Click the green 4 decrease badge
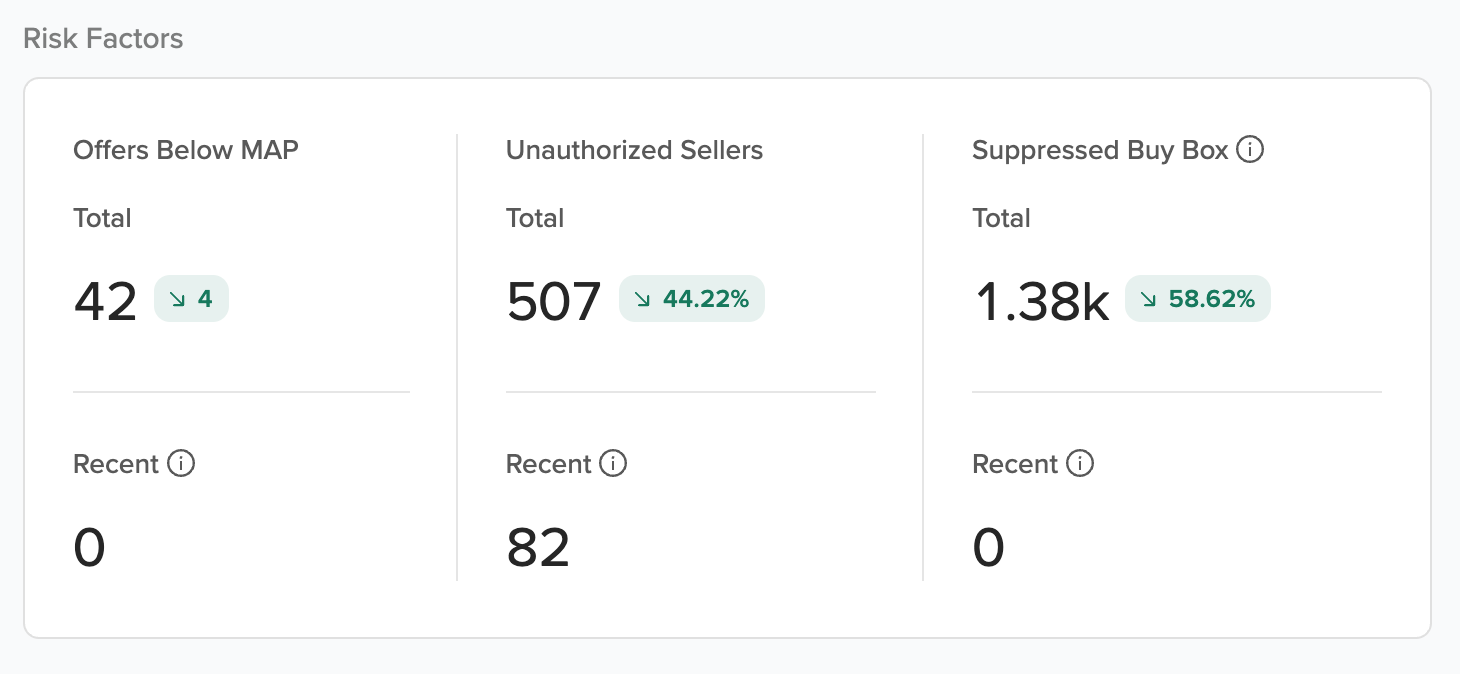The image size is (1460, 674). [x=191, y=299]
